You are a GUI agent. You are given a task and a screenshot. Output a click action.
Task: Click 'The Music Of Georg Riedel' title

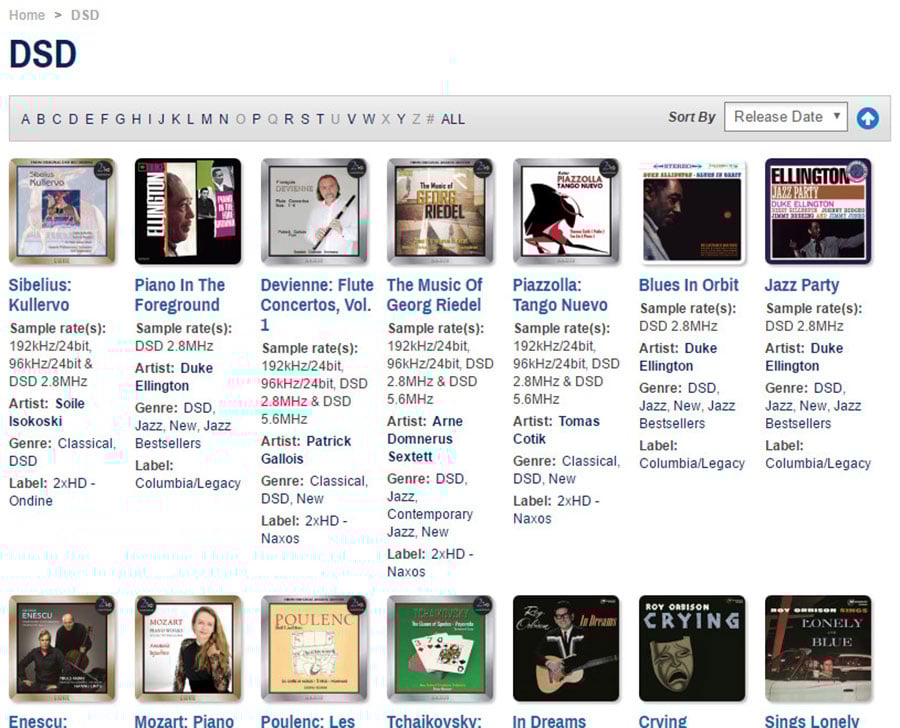point(435,295)
